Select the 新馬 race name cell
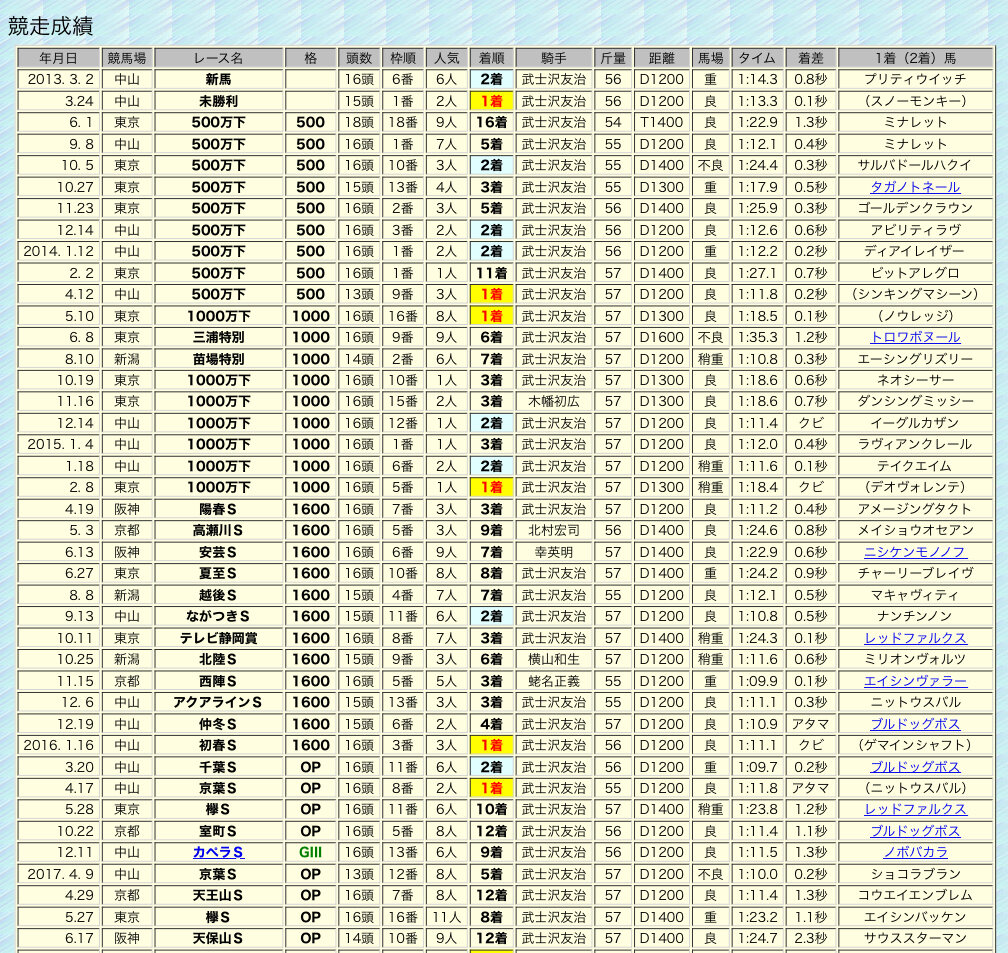 (218, 79)
